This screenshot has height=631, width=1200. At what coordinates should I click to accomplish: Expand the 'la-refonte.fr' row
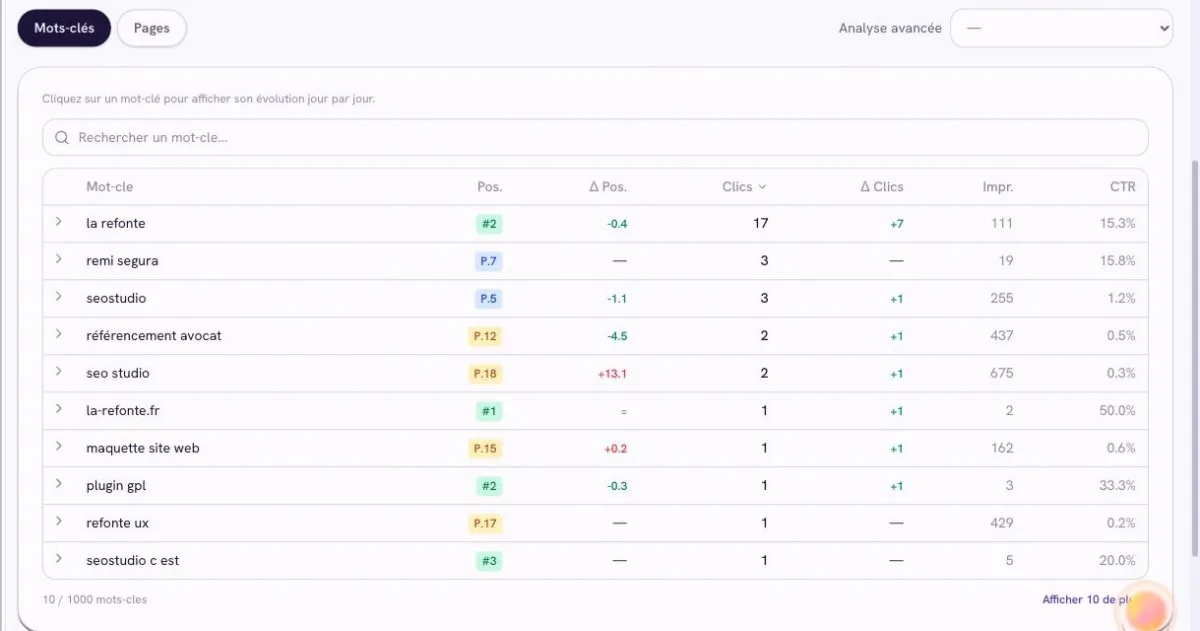coord(59,410)
